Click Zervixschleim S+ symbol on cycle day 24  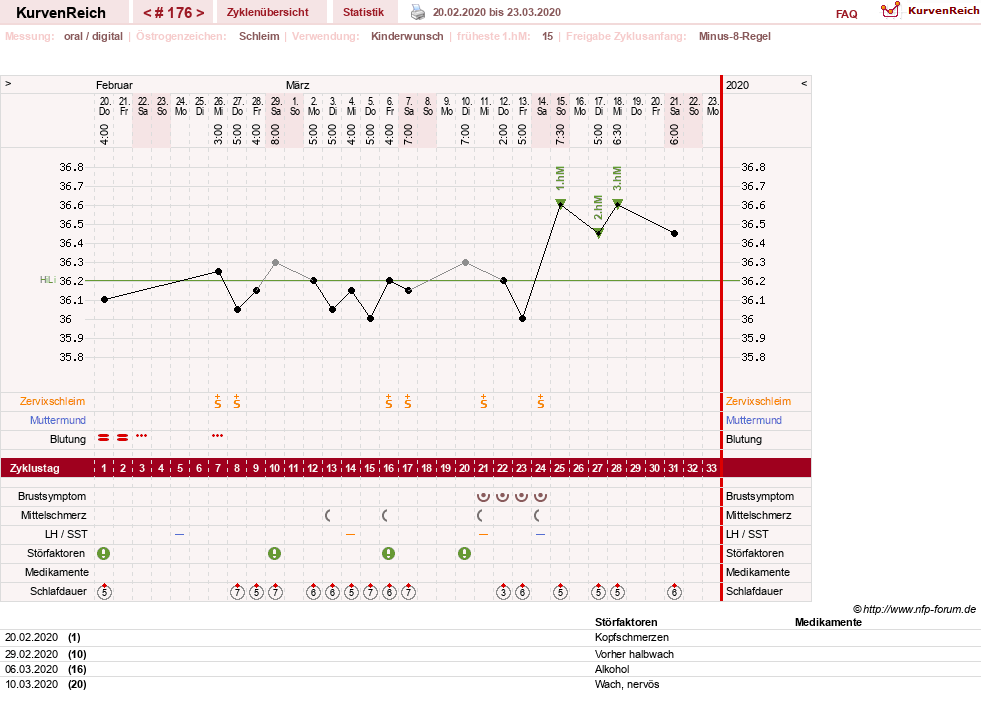541,401
